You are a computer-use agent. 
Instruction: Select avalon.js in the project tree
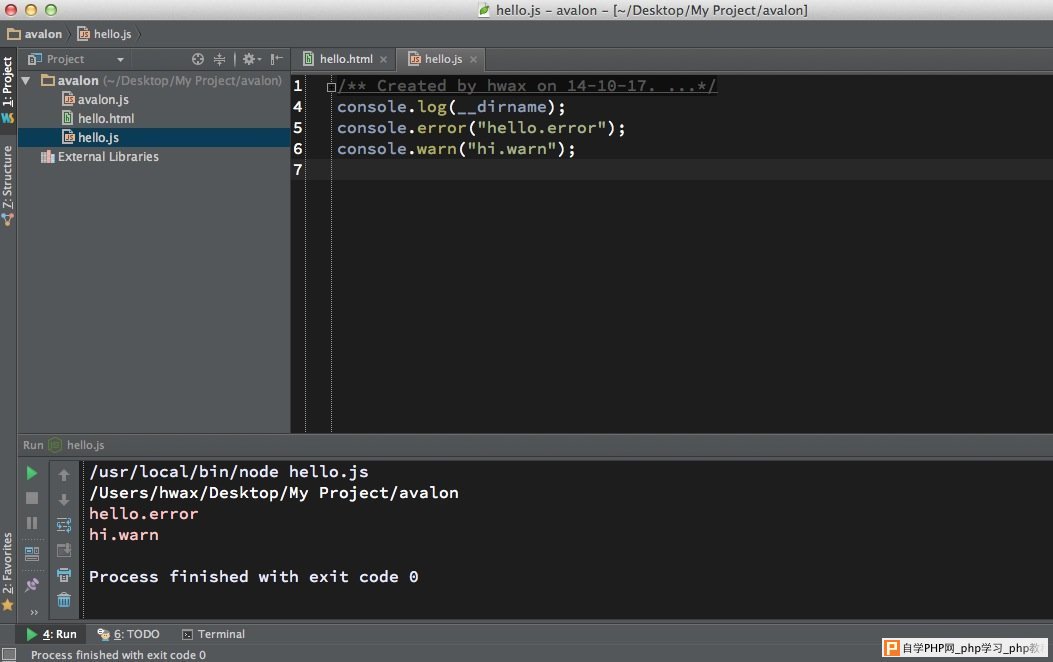103,99
